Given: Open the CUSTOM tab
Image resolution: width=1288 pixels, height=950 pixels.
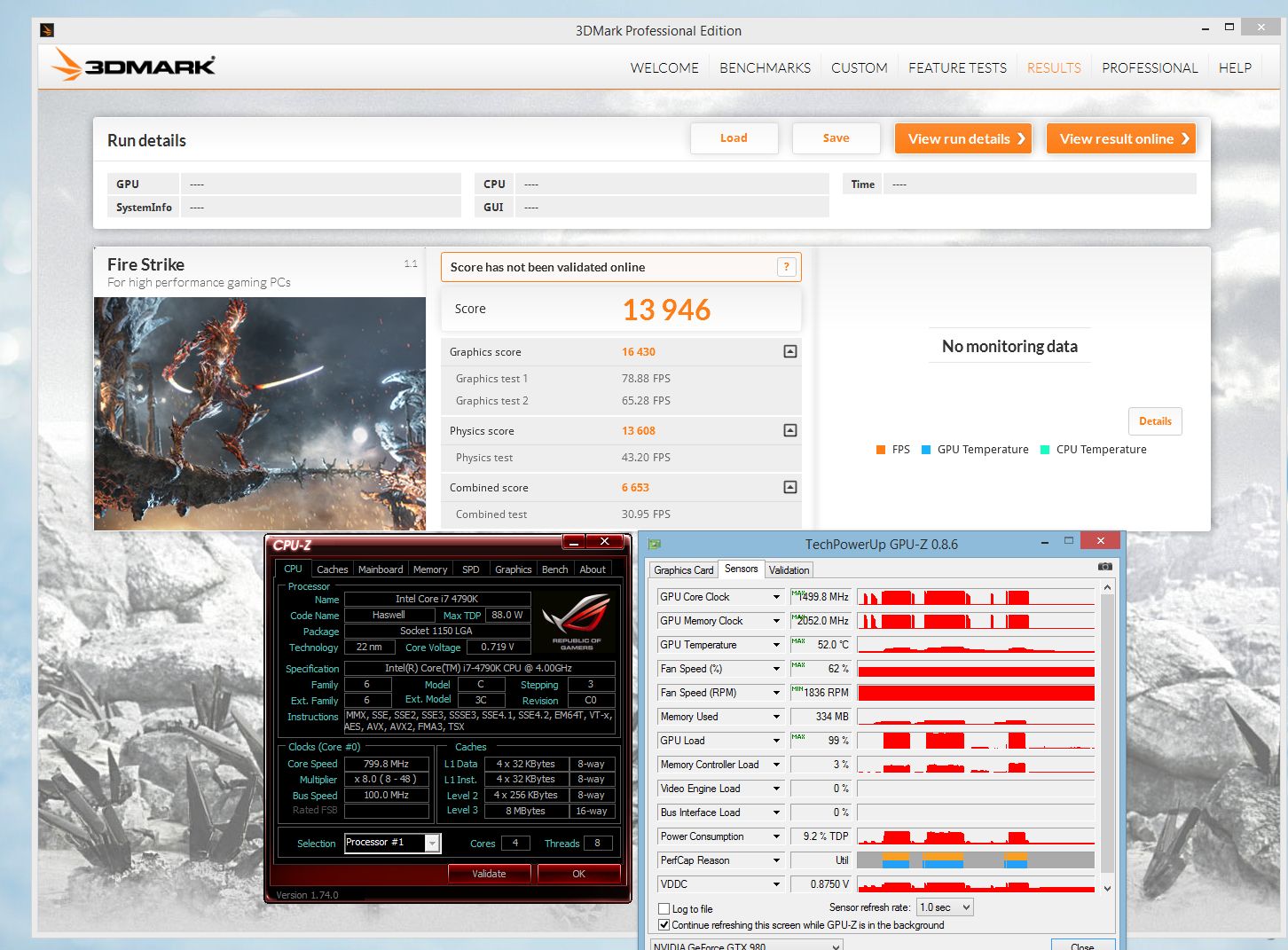Looking at the screenshot, I should pyautogui.click(x=859, y=67).
